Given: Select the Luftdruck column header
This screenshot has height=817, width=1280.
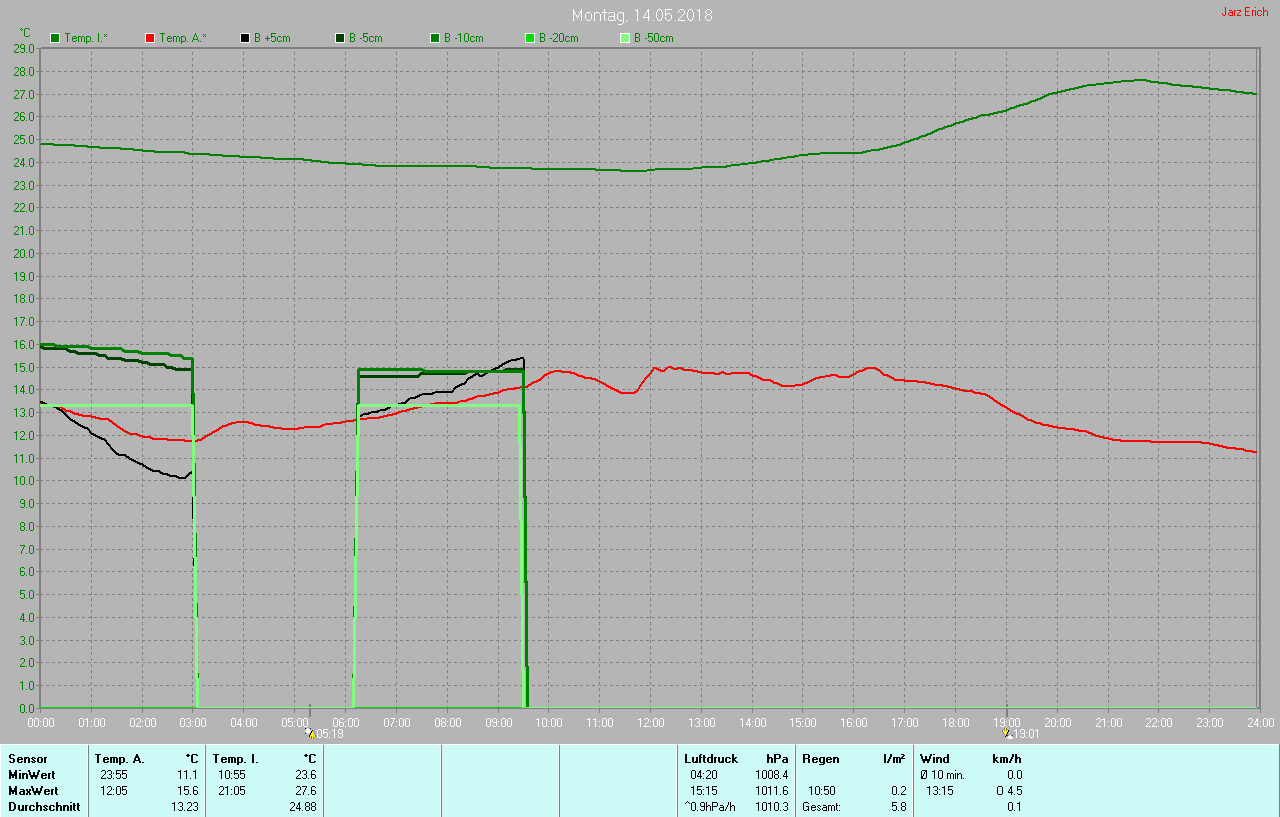Looking at the screenshot, I should (x=711, y=759).
